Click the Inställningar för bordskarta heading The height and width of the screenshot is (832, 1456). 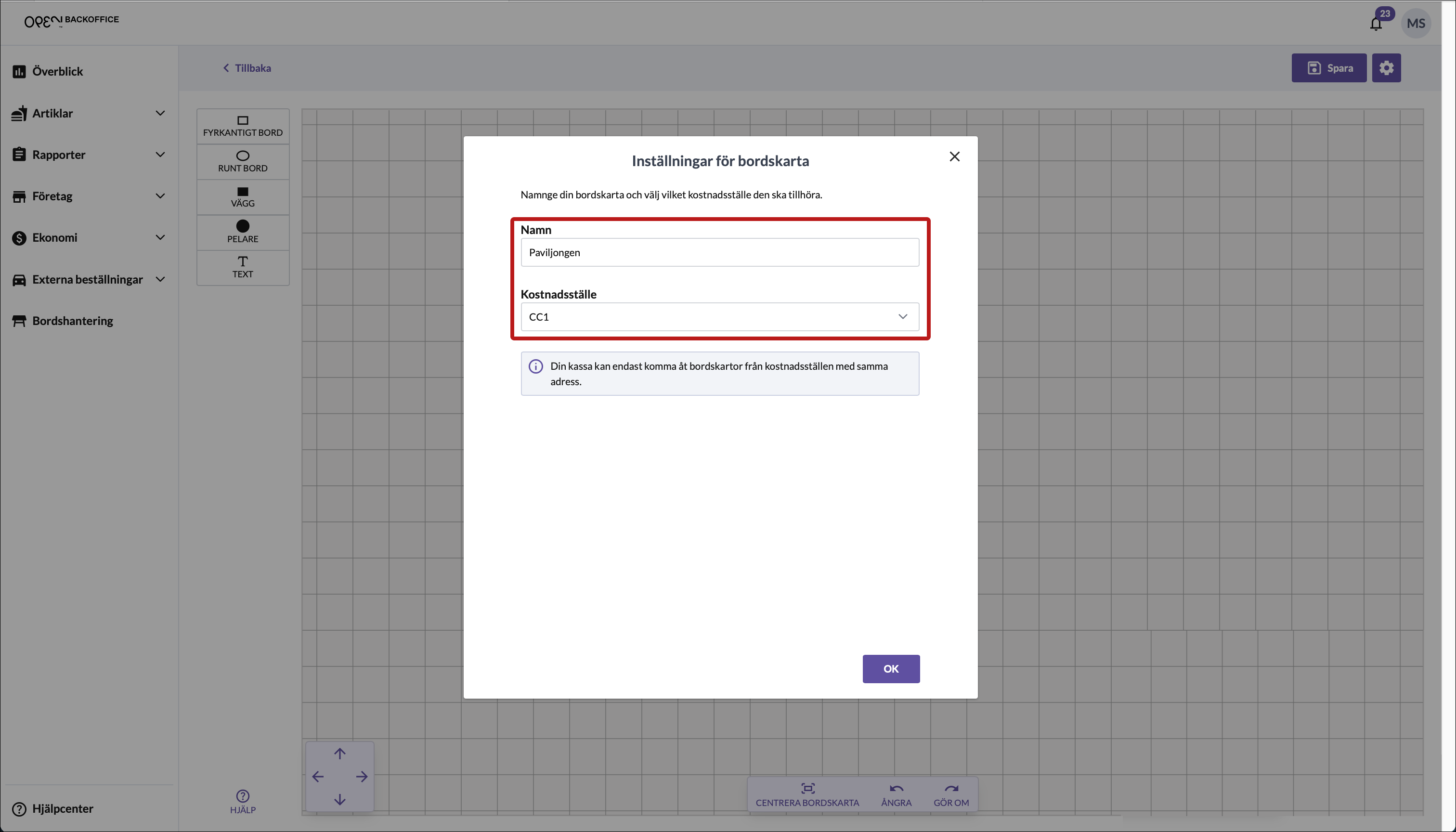point(720,161)
